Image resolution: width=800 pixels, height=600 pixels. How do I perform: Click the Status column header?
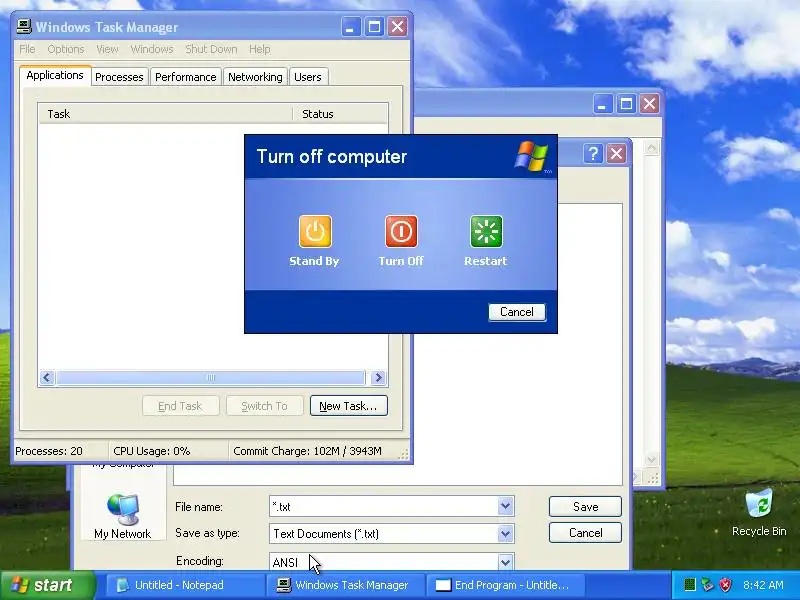[340, 114]
